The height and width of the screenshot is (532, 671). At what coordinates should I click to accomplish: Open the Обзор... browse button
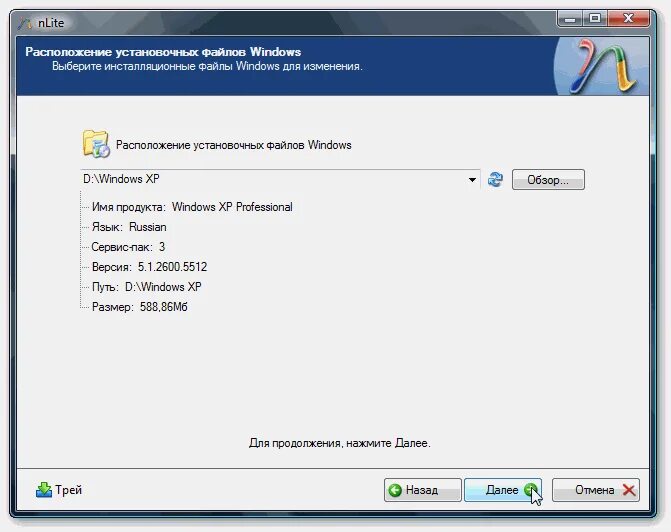point(548,180)
